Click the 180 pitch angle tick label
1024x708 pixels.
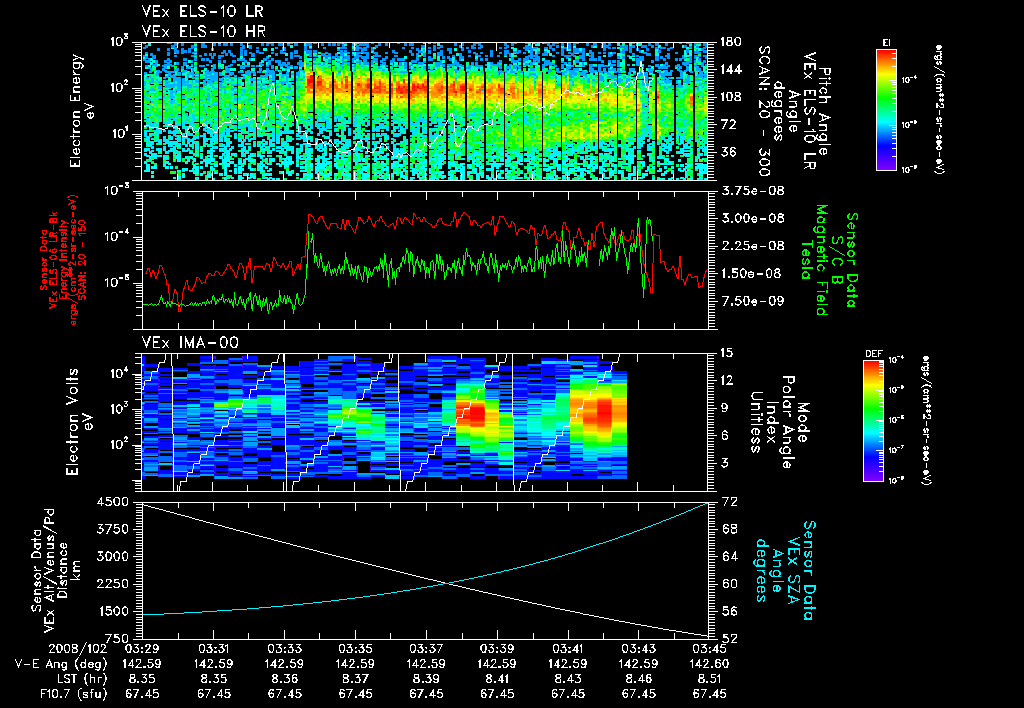[730, 42]
